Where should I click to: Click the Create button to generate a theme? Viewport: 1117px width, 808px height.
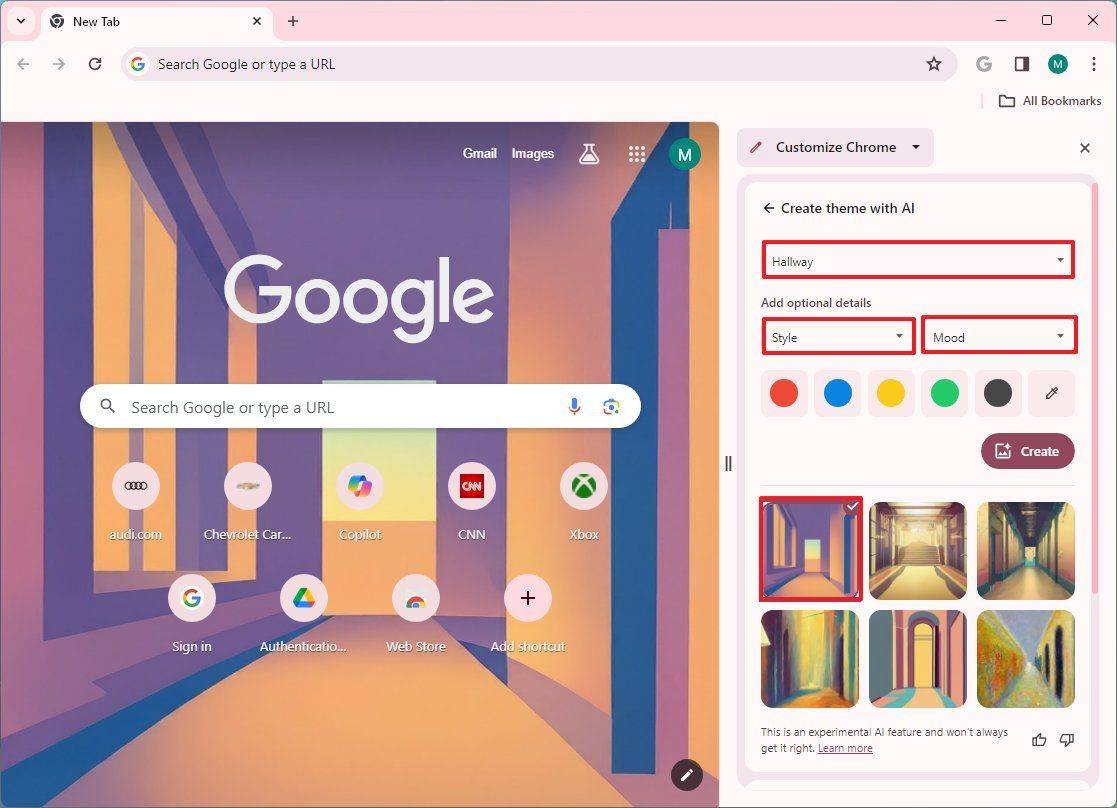[x=1028, y=451]
